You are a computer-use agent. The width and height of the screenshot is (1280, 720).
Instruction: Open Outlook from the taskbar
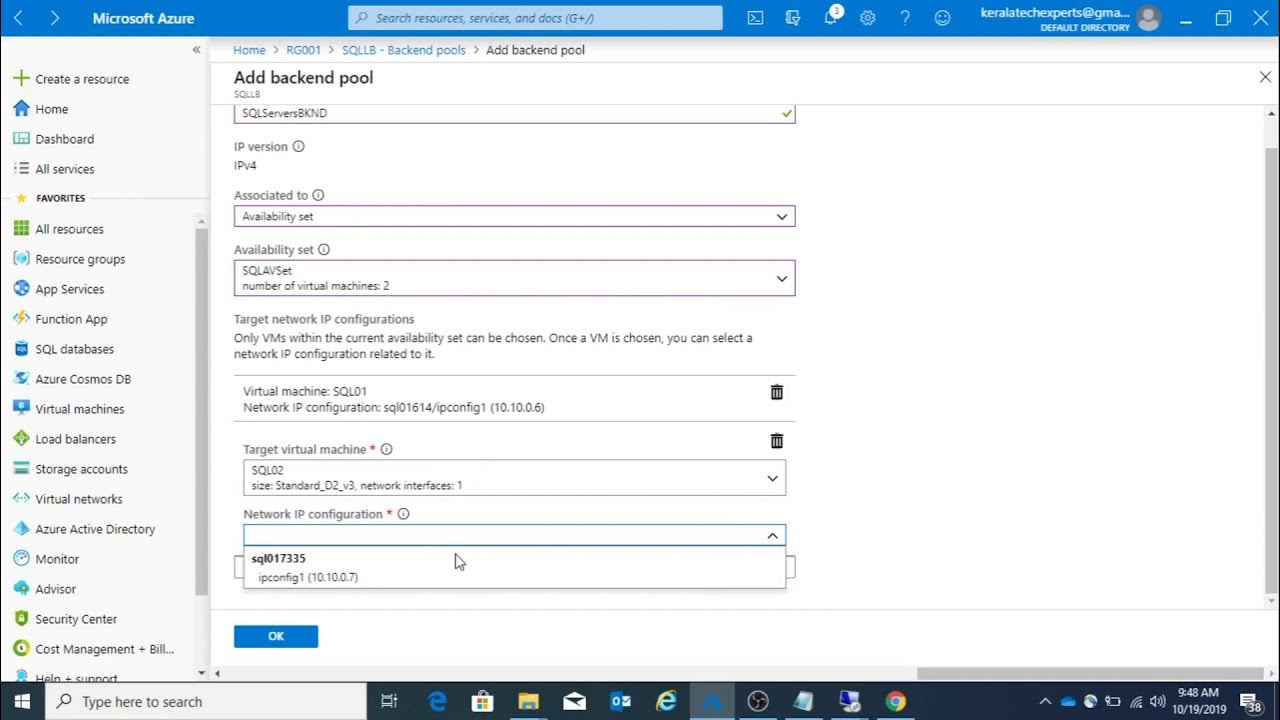621,701
